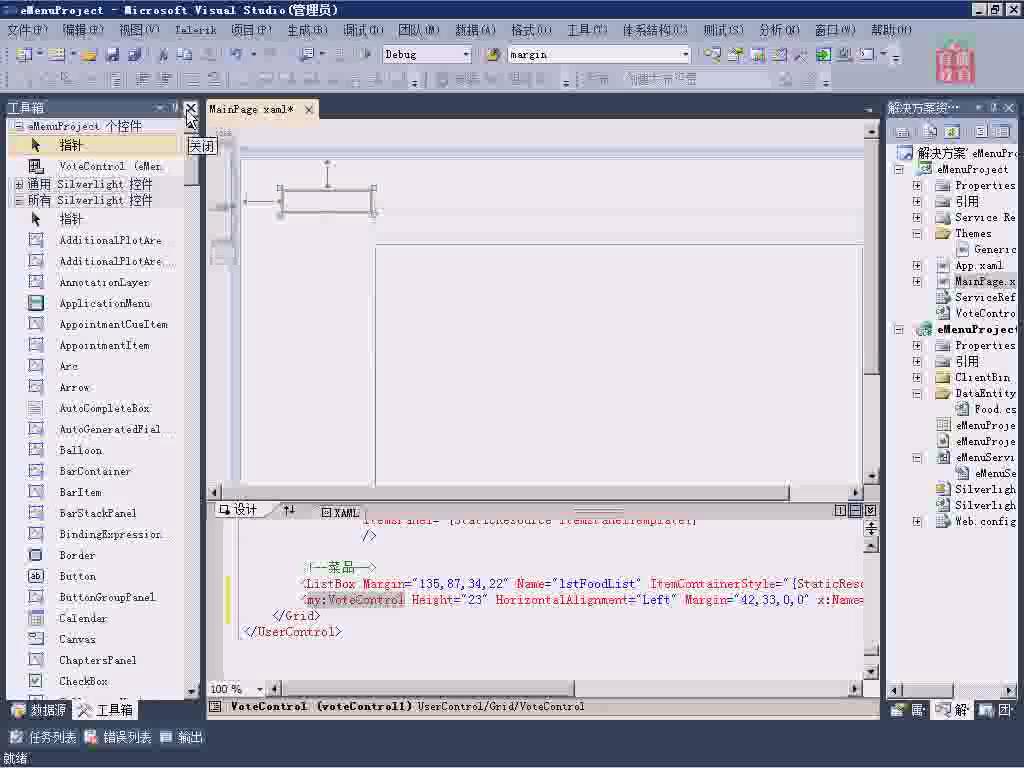The height and width of the screenshot is (768, 1024).
Task: Switch to the 数据源 tab
Action: [x=39, y=710]
